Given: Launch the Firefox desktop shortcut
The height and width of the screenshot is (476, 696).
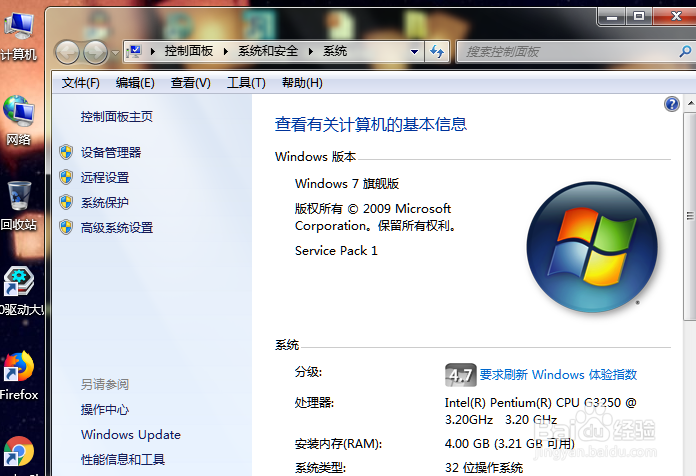Looking at the screenshot, I should pyautogui.click(x=19, y=376).
